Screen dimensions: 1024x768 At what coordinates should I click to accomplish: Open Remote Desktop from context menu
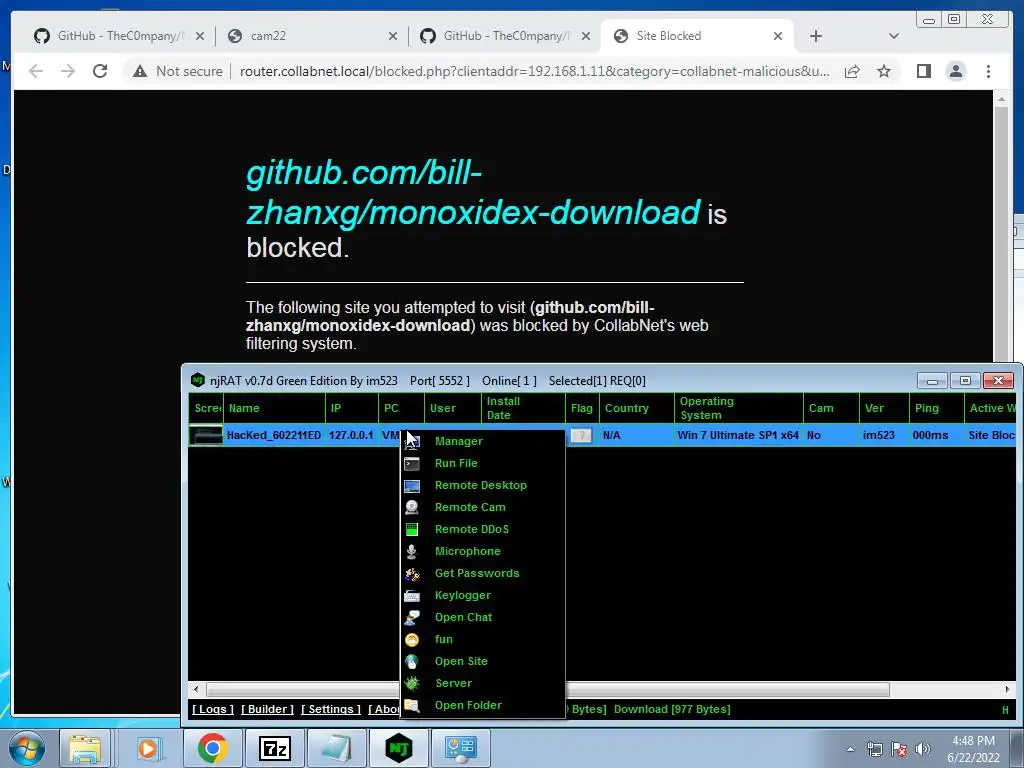click(483, 485)
